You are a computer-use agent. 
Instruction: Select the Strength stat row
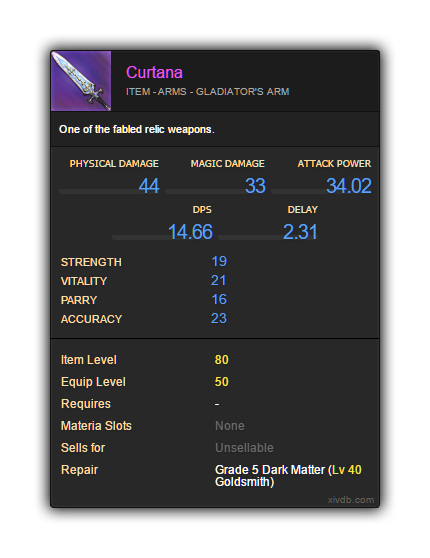[x=144, y=262]
